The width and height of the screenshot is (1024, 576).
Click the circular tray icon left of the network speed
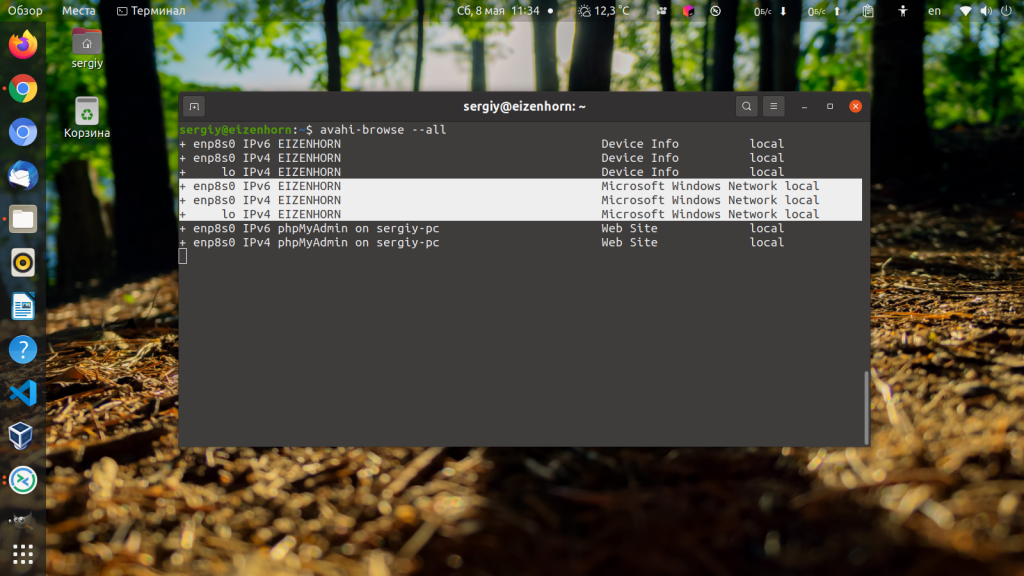[x=716, y=10]
